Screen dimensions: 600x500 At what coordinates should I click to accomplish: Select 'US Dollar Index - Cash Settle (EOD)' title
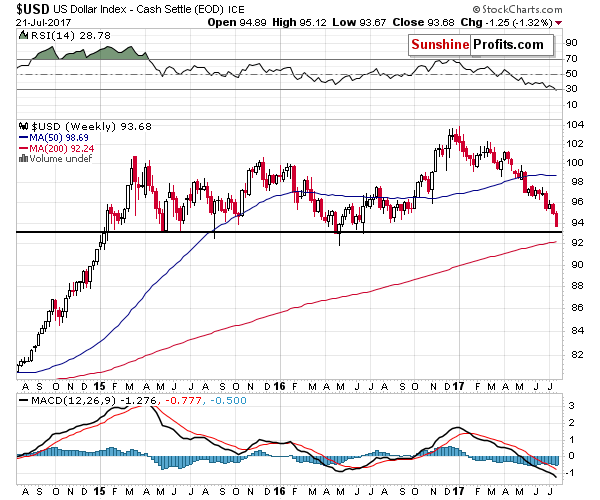coord(138,9)
